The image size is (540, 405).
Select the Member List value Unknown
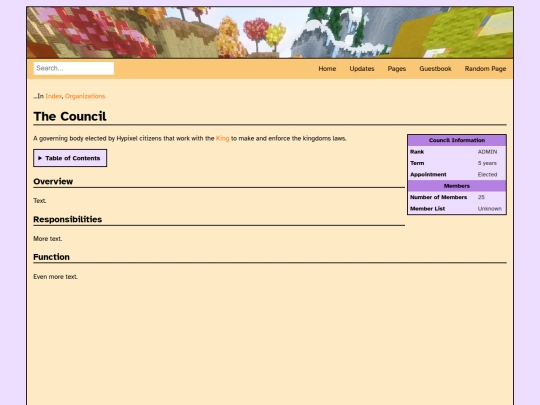(489, 209)
